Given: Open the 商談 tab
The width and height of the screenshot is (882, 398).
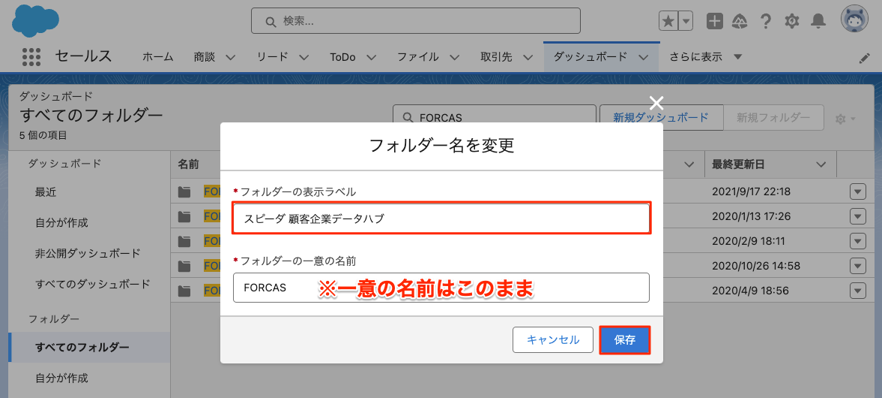Looking at the screenshot, I should [204, 57].
